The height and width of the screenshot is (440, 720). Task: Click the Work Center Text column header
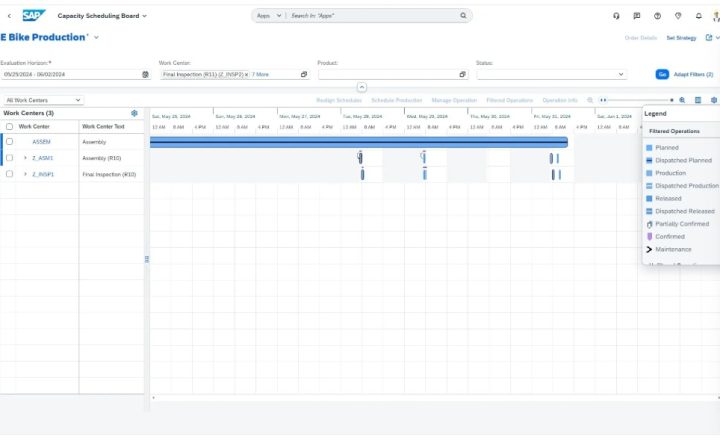[x=103, y=126]
